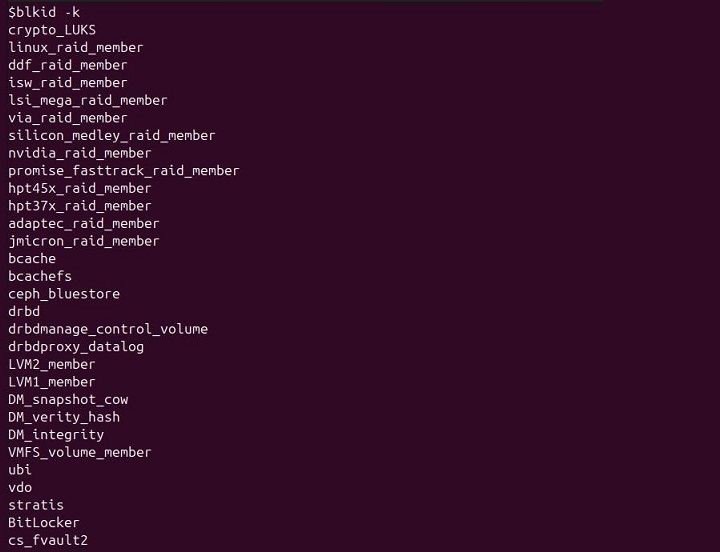Place cursor on isw_raid_member line
This screenshot has height=552, width=720.
click(68, 83)
